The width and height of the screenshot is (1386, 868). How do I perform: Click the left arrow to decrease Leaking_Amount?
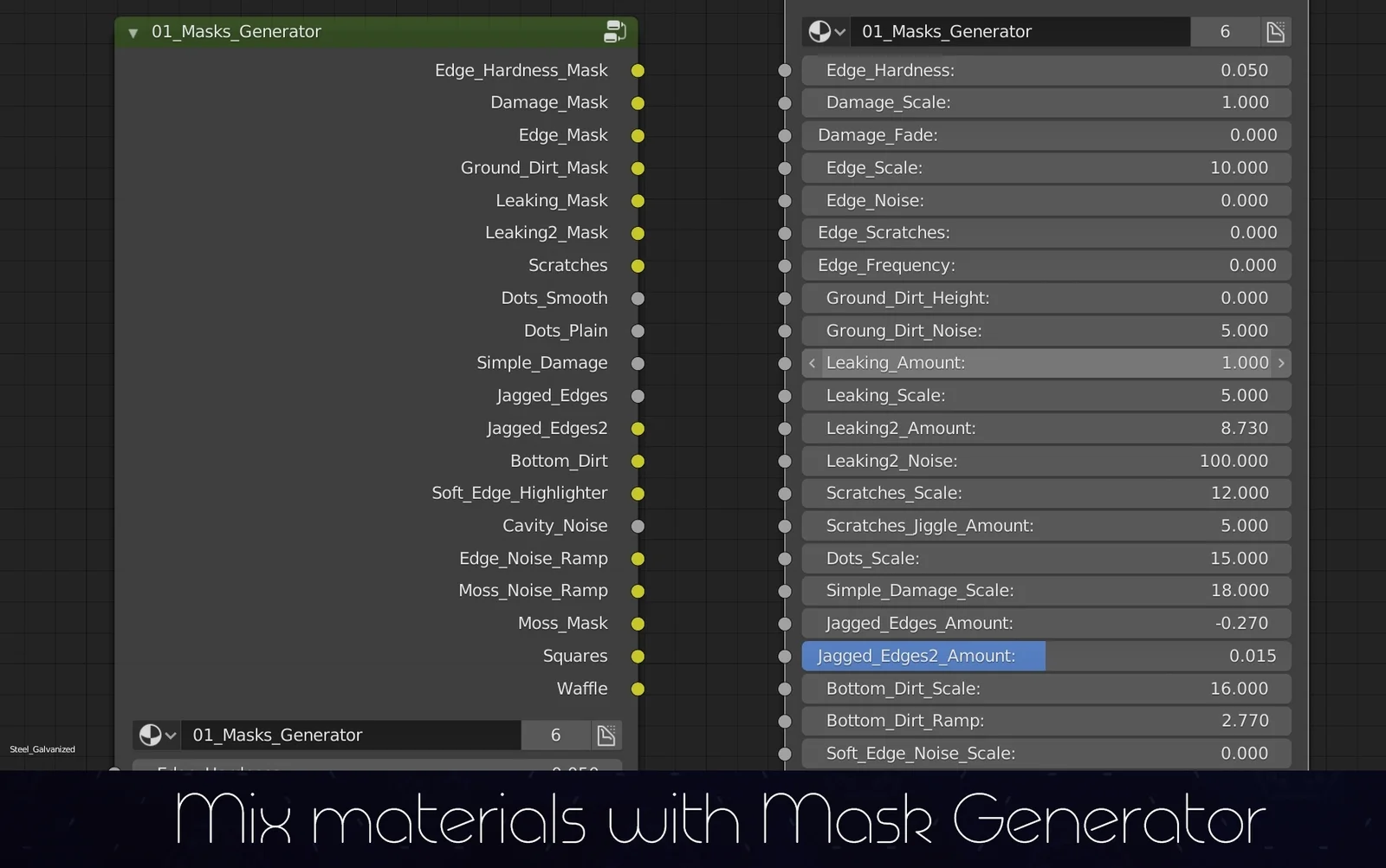point(812,363)
